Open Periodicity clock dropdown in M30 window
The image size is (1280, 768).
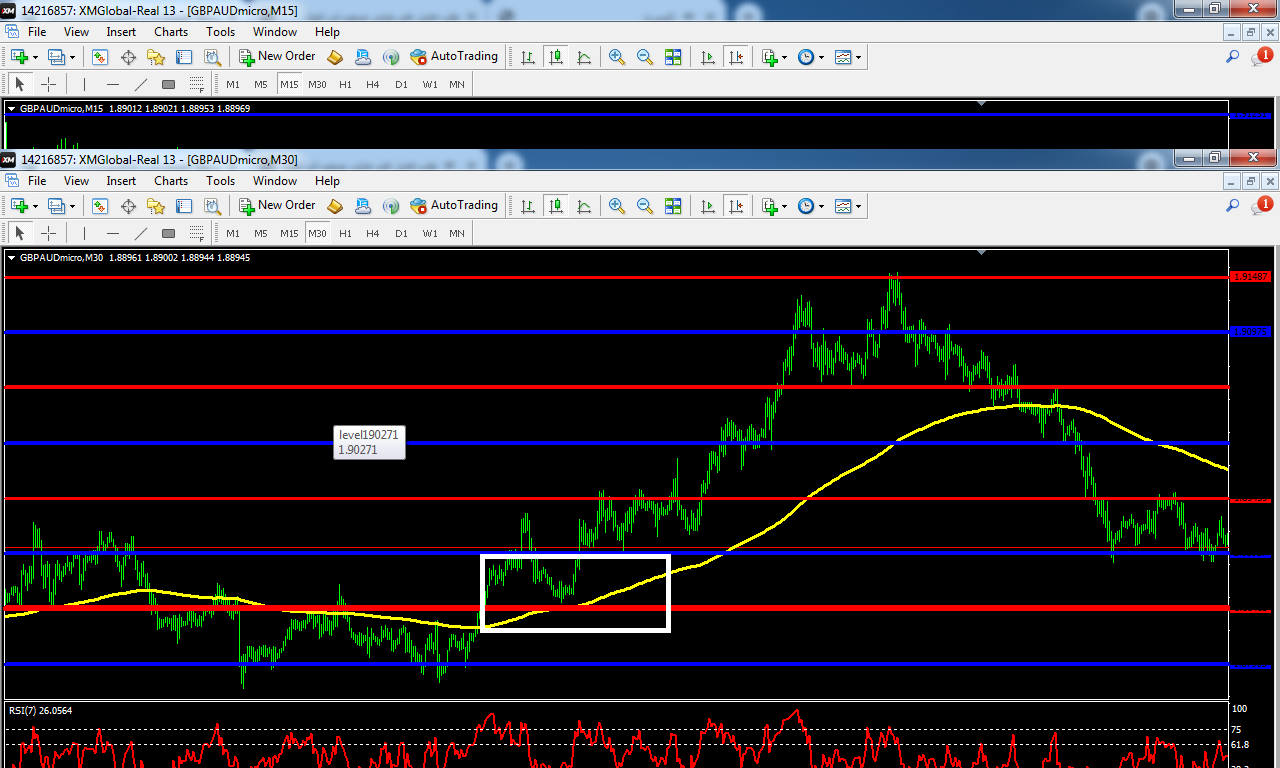821,206
